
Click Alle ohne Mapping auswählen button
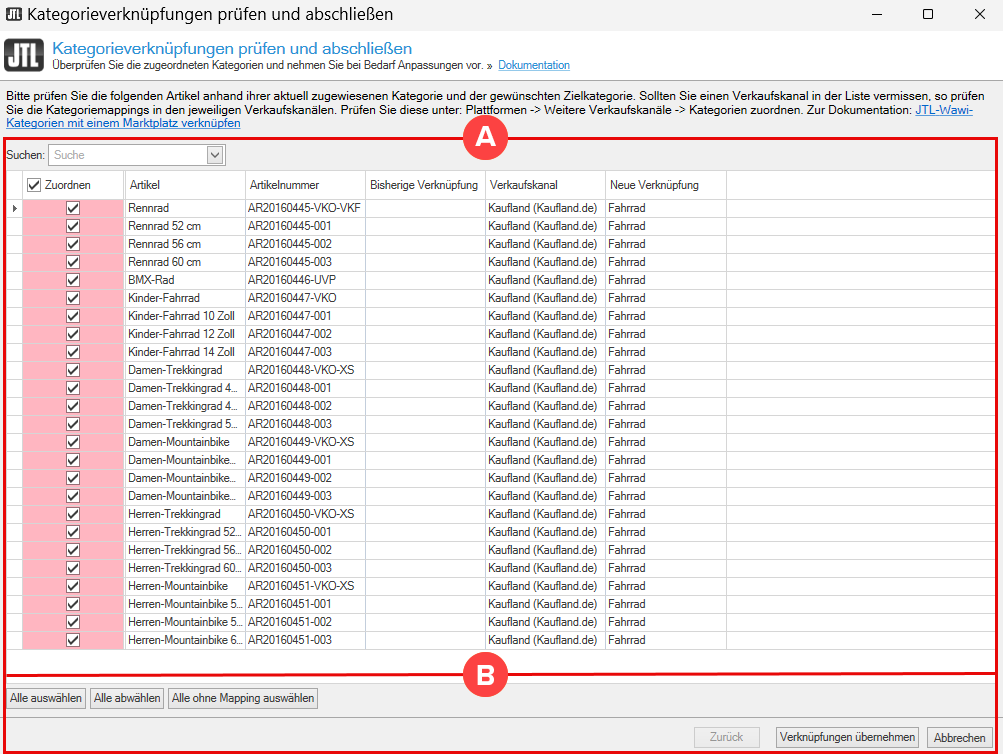coord(243,698)
